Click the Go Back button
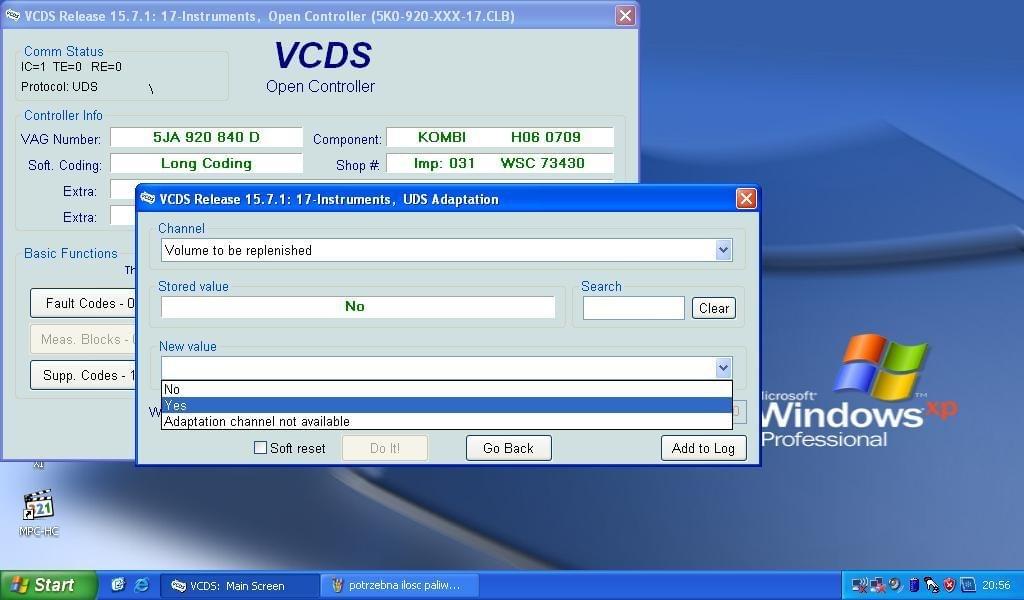The width and height of the screenshot is (1024, 600). click(509, 448)
